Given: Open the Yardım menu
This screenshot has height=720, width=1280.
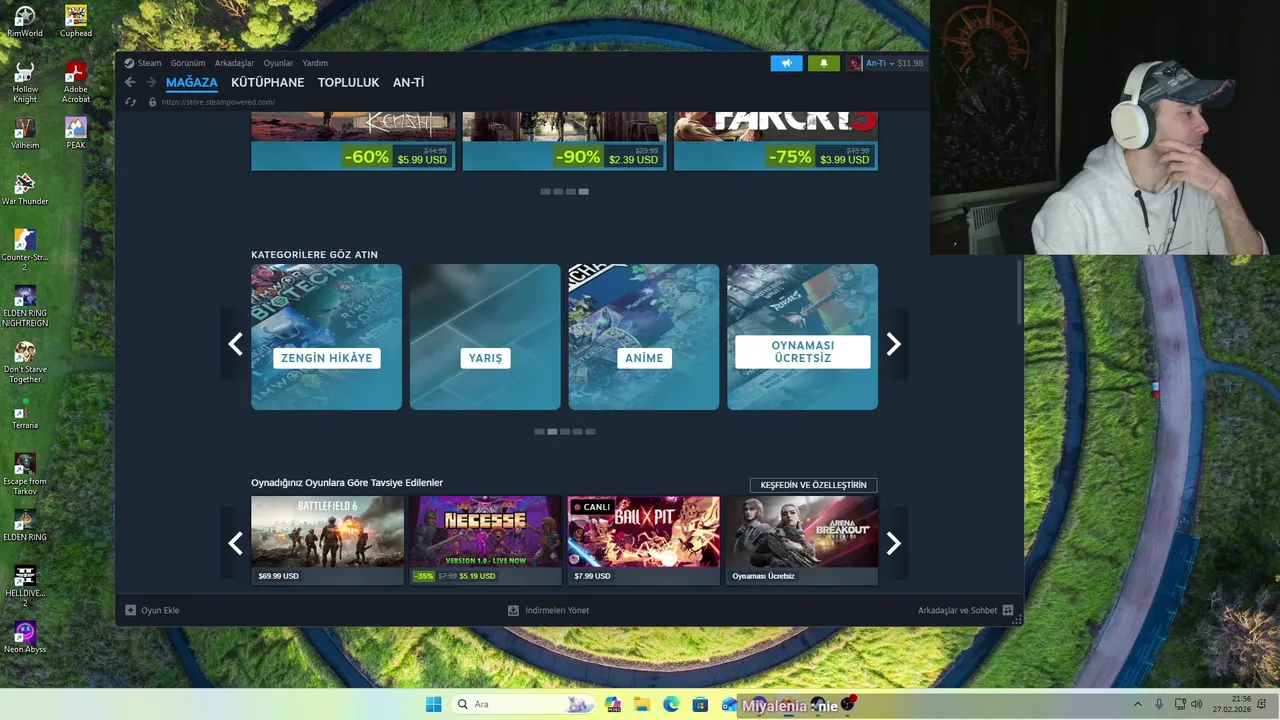Looking at the screenshot, I should [315, 63].
